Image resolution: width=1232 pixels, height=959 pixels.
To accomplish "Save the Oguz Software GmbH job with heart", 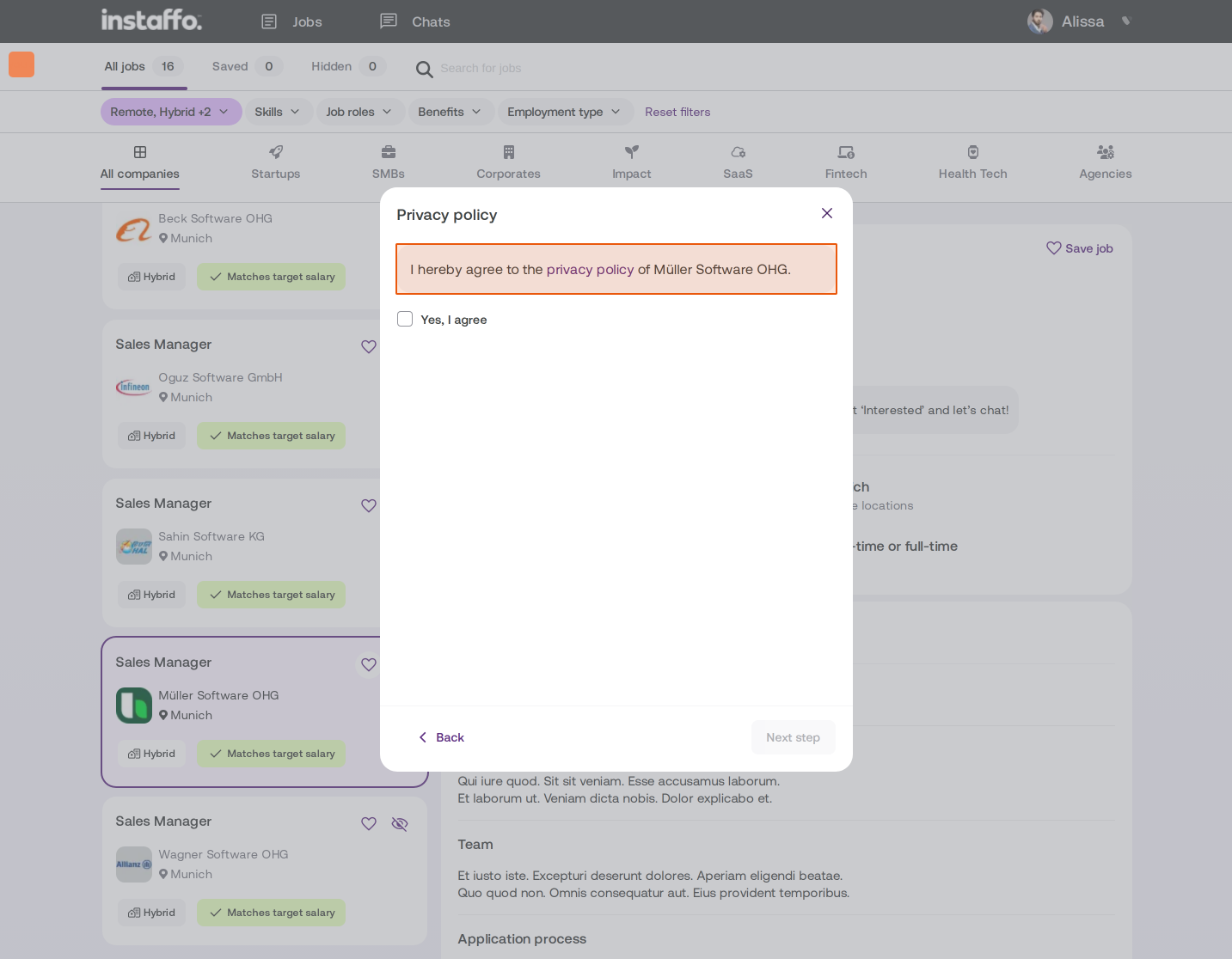I will pos(369,346).
